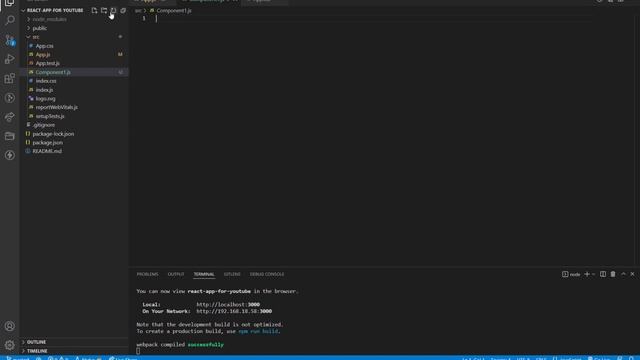Switch to the PROBLEMS panel tab
This screenshot has height=360, width=640.
[147, 274]
